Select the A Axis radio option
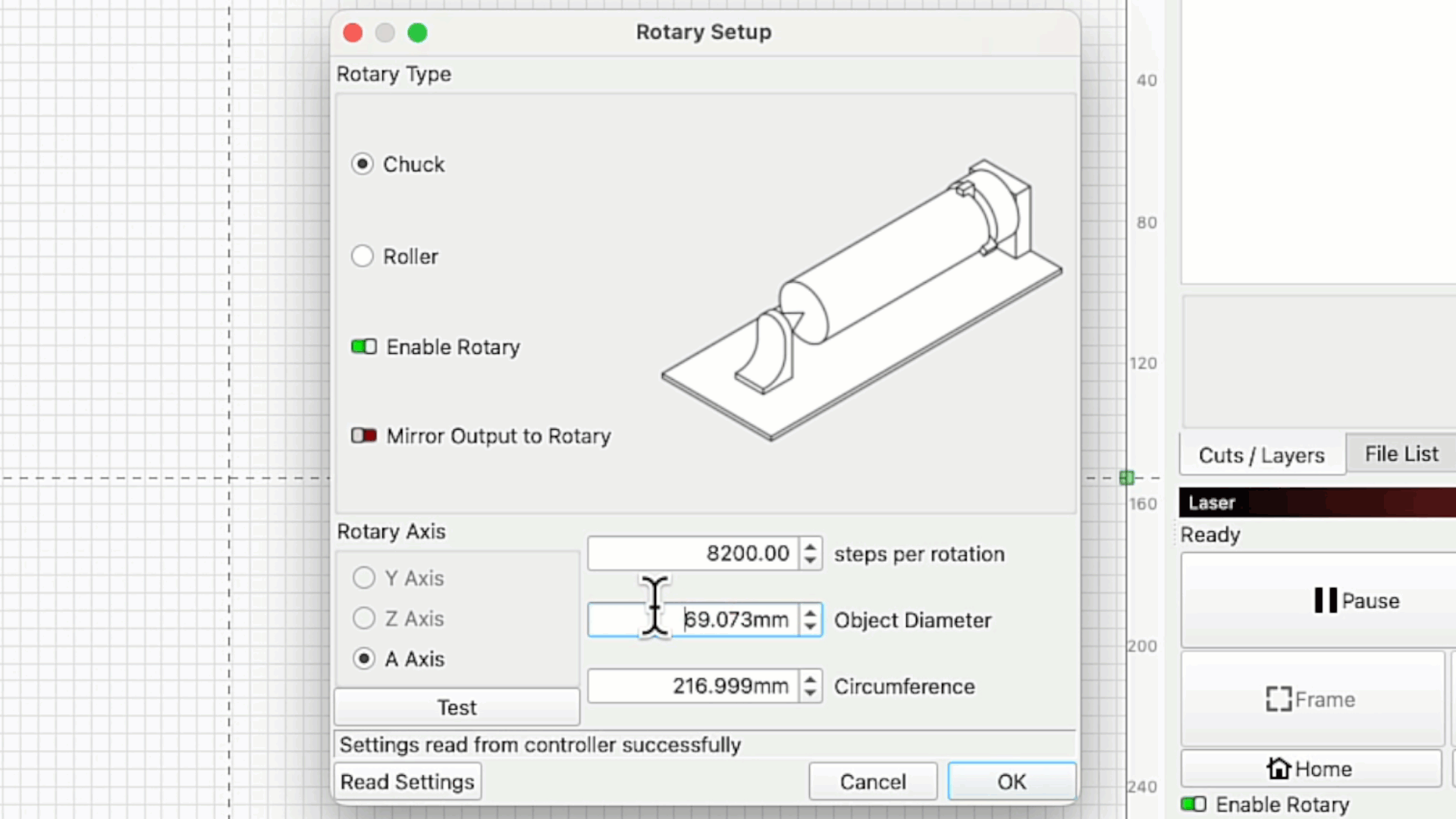This screenshot has height=819, width=1456. (x=364, y=659)
